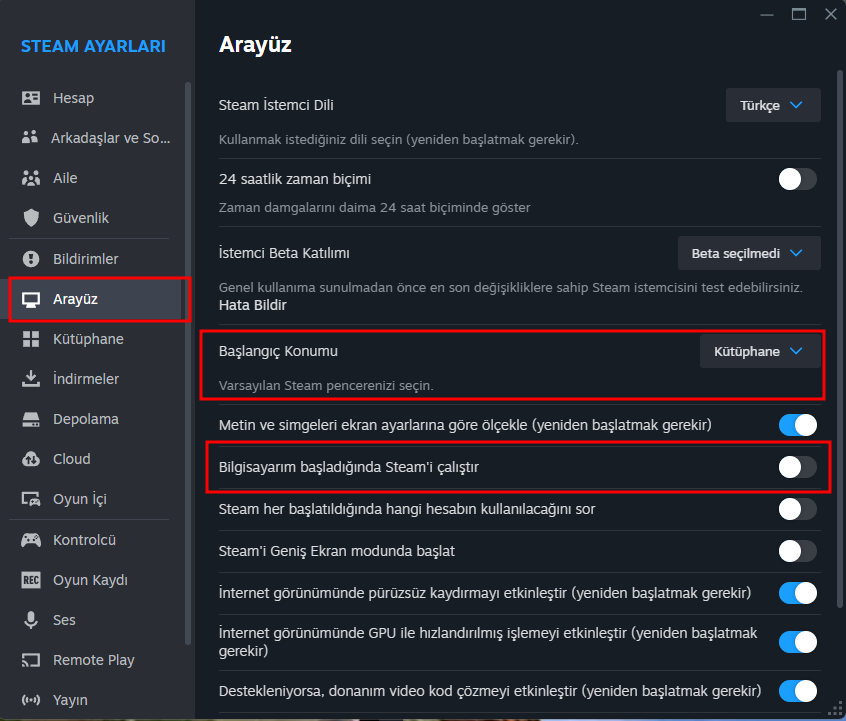Maximize the Steam settings window
This screenshot has width=846, height=721.
tap(799, 14)
